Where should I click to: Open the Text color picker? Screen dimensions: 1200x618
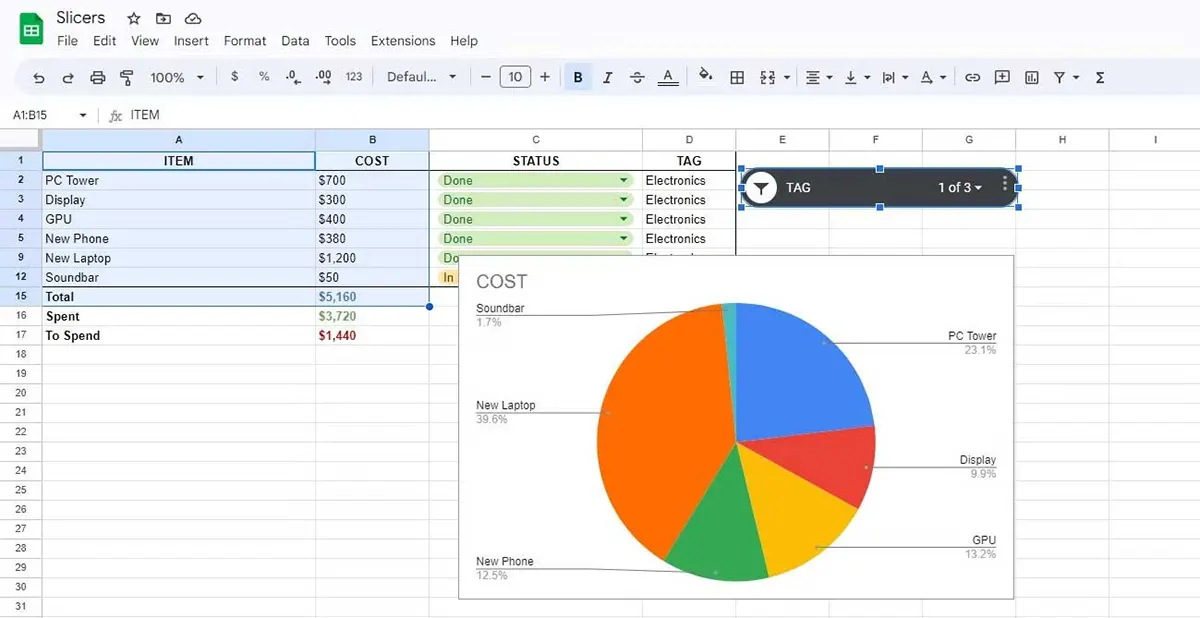[668, 77]
